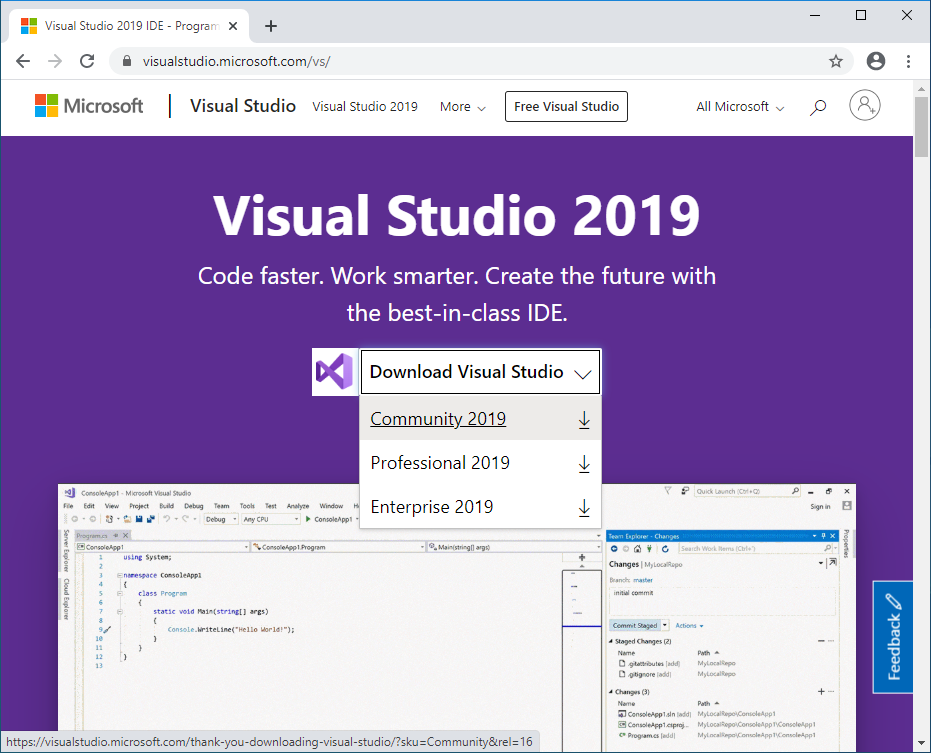Click the search magnifier icon on the page
Screen dimensions: 931x753
tap(818, 107)
